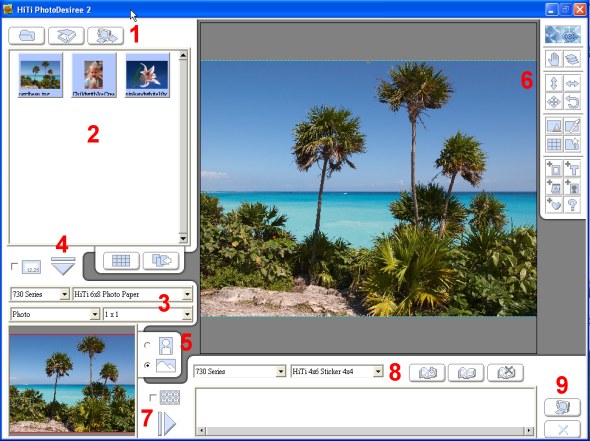Viewport: 590px width, 441px height.
Task: Open the Photo type dropdown
Action: (94, 314)
